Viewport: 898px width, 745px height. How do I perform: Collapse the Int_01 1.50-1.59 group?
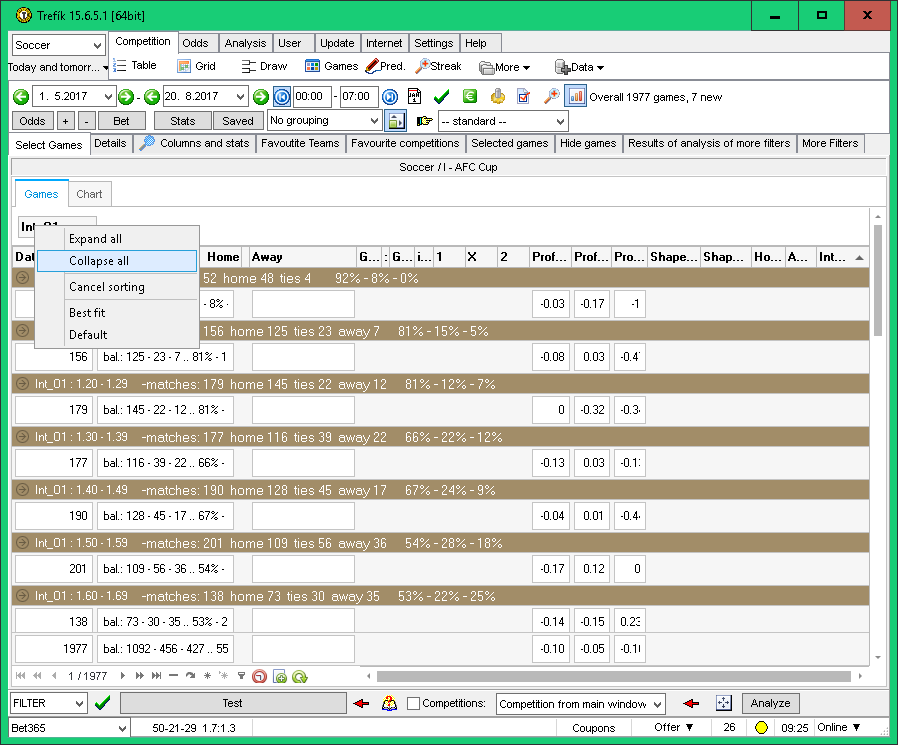(22, 543)
